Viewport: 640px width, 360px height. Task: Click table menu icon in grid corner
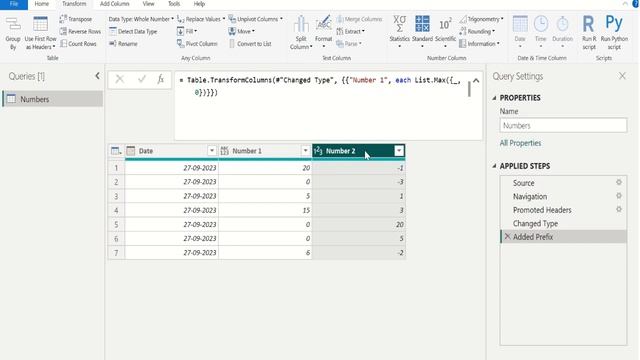[x=116, y=151]
